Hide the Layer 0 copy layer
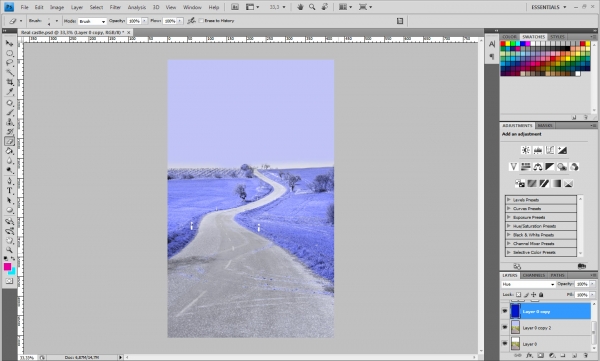 point(505,311)
